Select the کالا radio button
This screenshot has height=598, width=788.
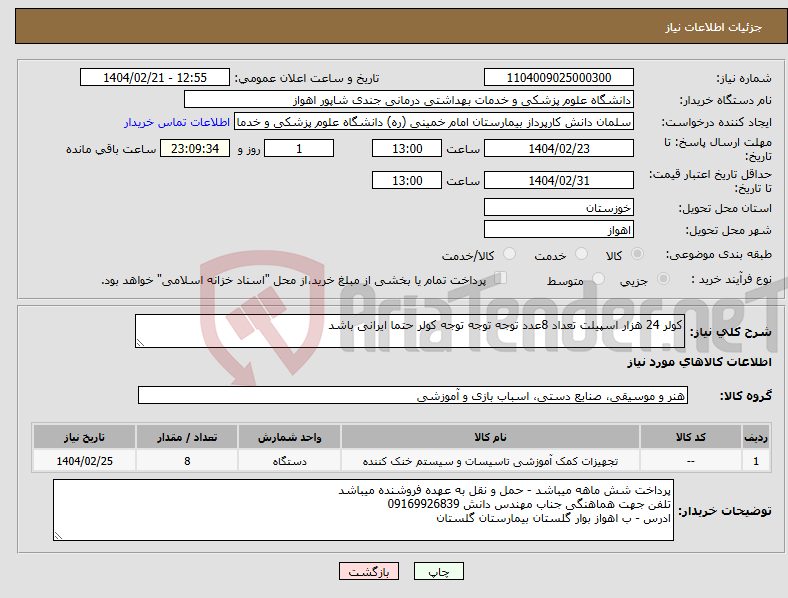click(637, 254)
